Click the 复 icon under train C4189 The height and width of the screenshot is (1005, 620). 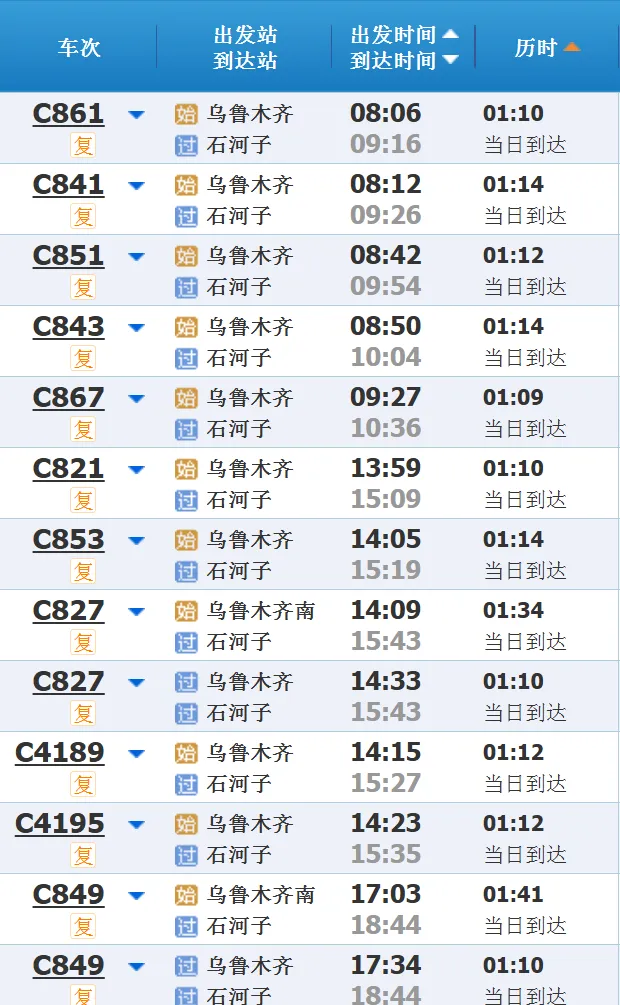coord(83,785)
